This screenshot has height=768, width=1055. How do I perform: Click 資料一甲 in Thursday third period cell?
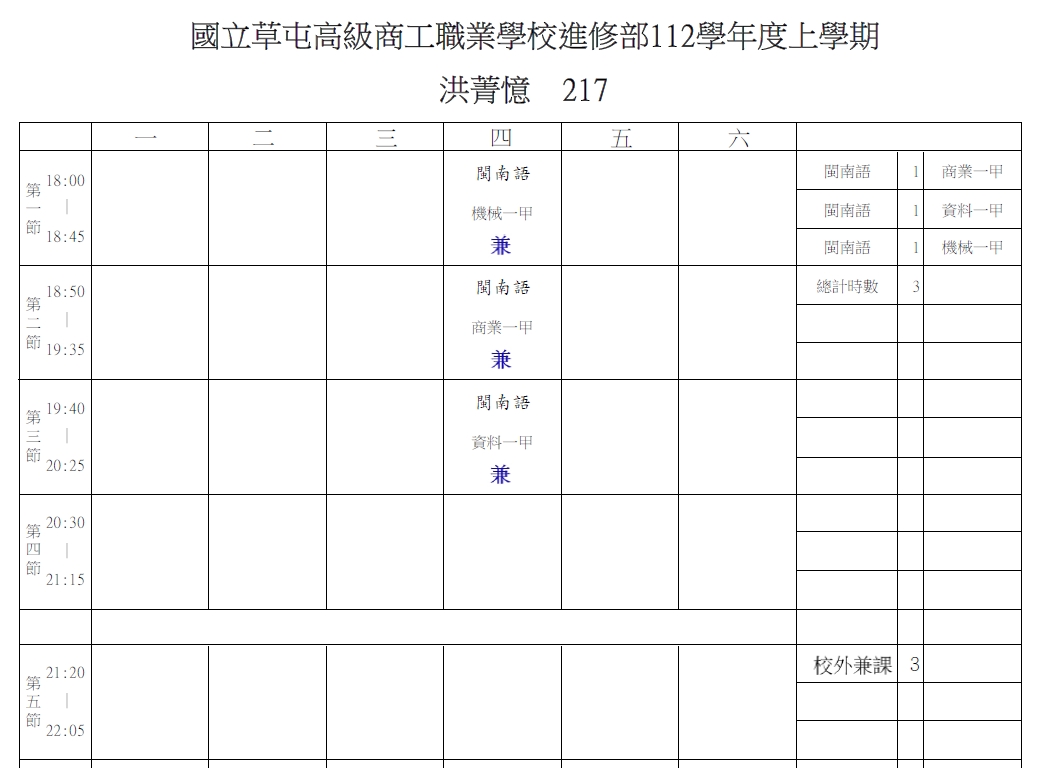pyautogui.click(x=502, y=442)
